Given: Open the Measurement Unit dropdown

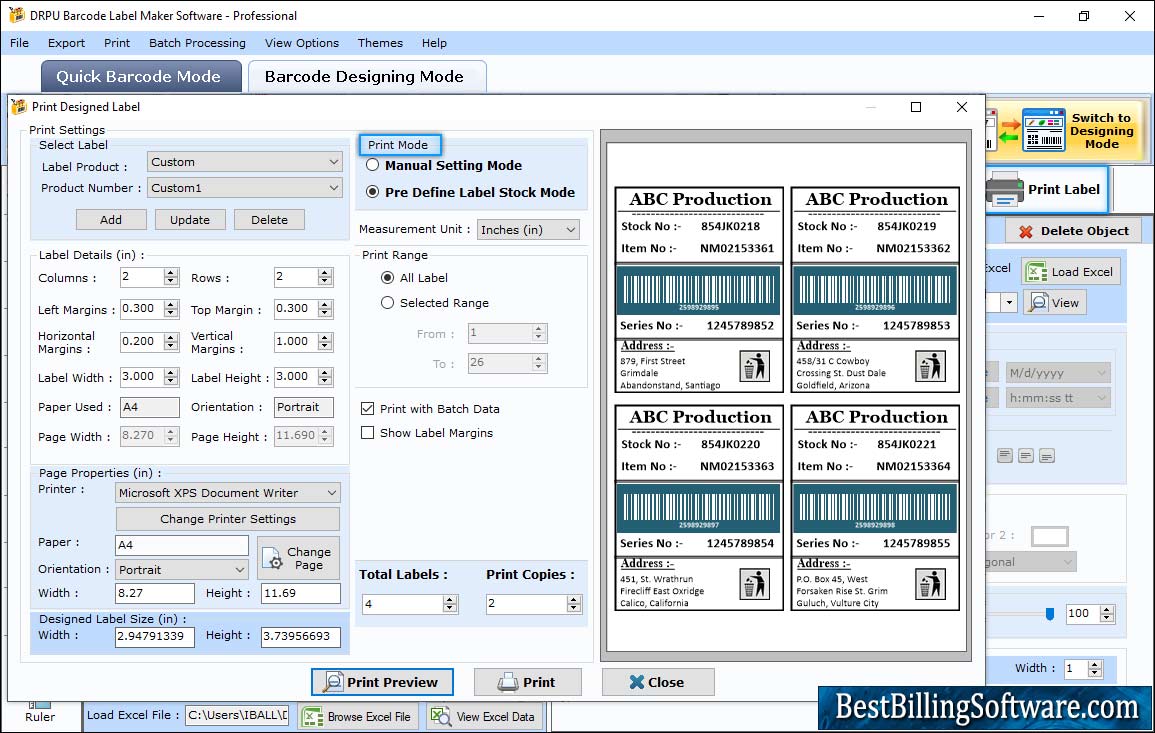Looking at the screenshot, I should [528, 230].
